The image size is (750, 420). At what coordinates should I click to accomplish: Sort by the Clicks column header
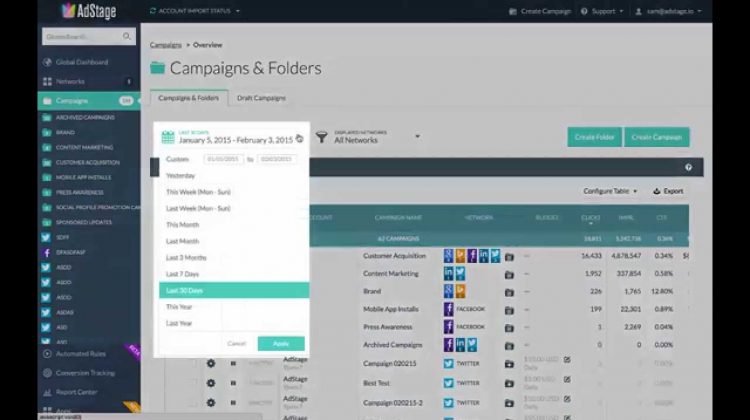590,218
